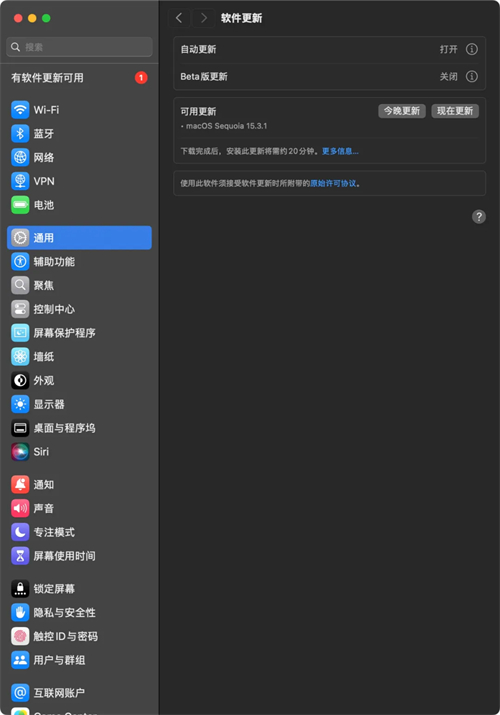Open 有软件更新可用 notification item

[79, 78]
